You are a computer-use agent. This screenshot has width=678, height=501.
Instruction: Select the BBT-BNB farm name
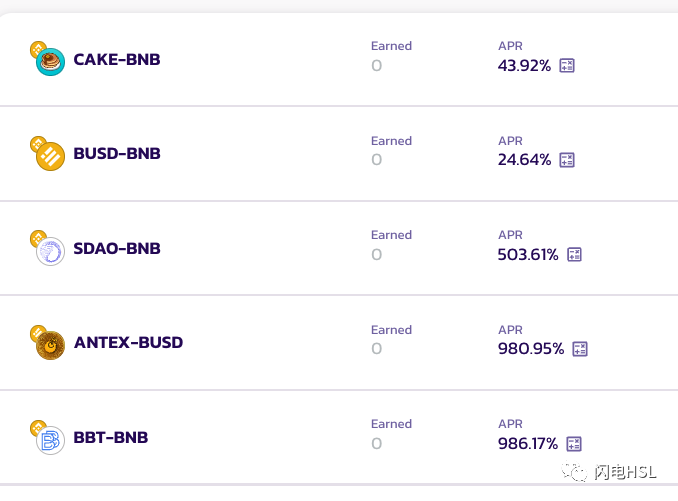(x=111, y=437)
